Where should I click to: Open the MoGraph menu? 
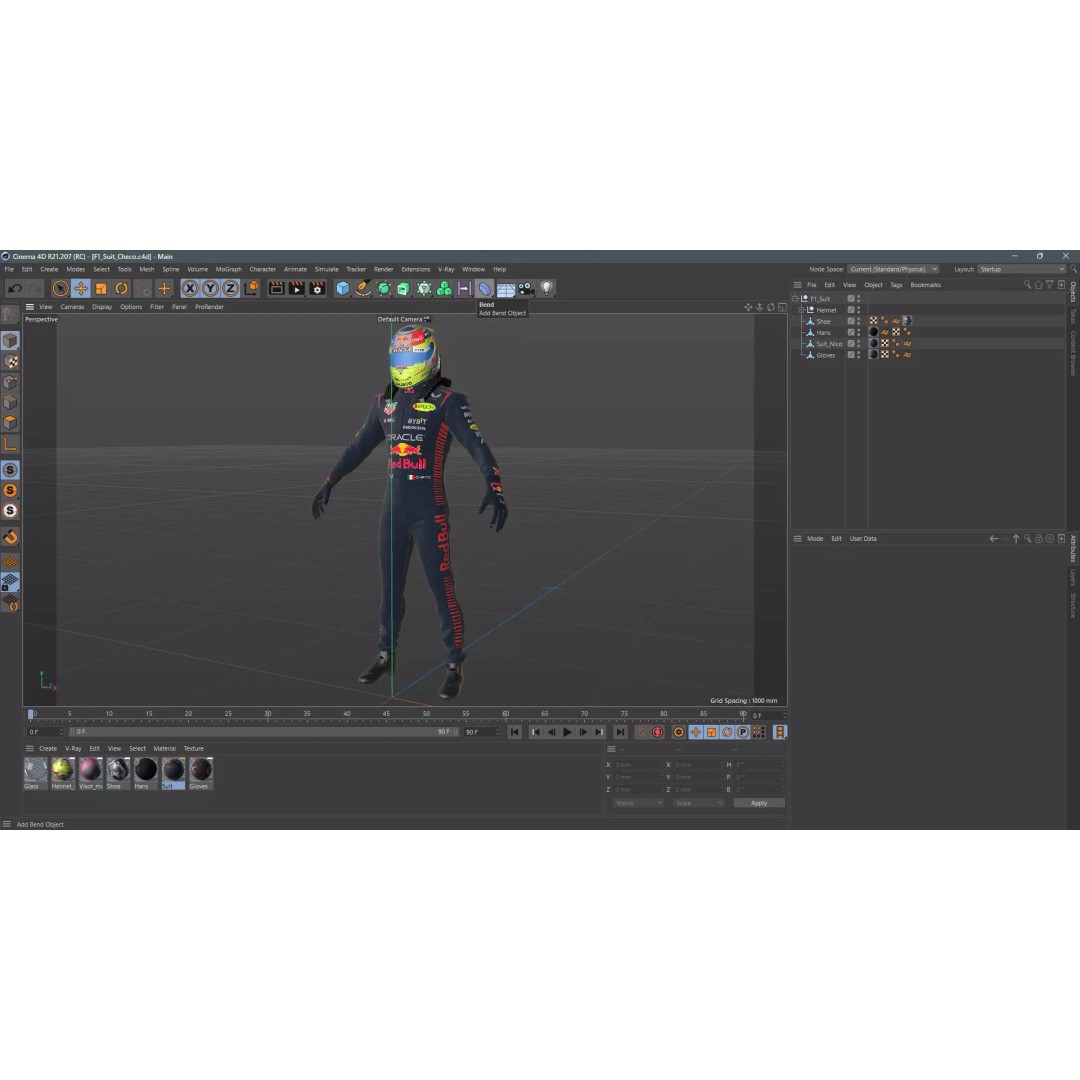tap(228, 269)
